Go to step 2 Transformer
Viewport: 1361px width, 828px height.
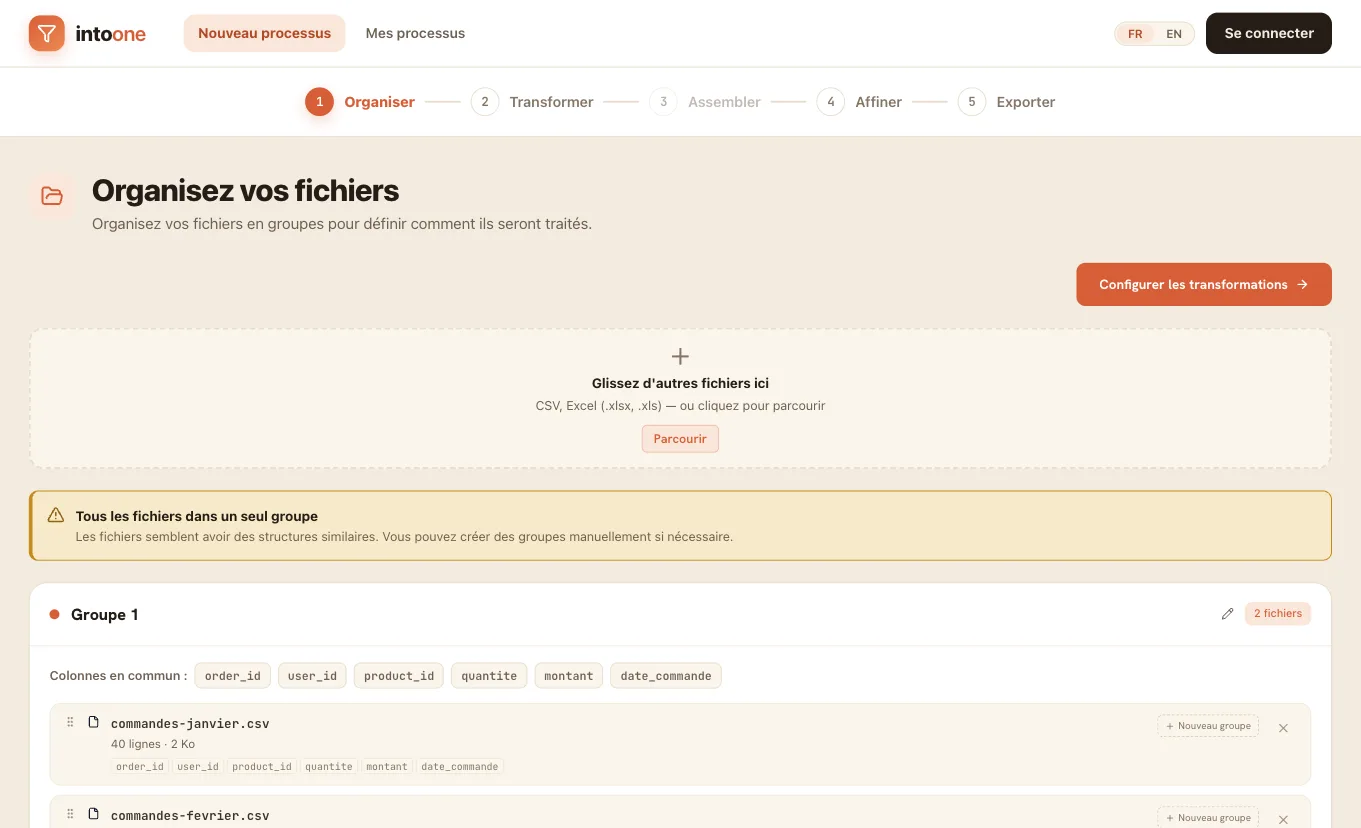532,102
